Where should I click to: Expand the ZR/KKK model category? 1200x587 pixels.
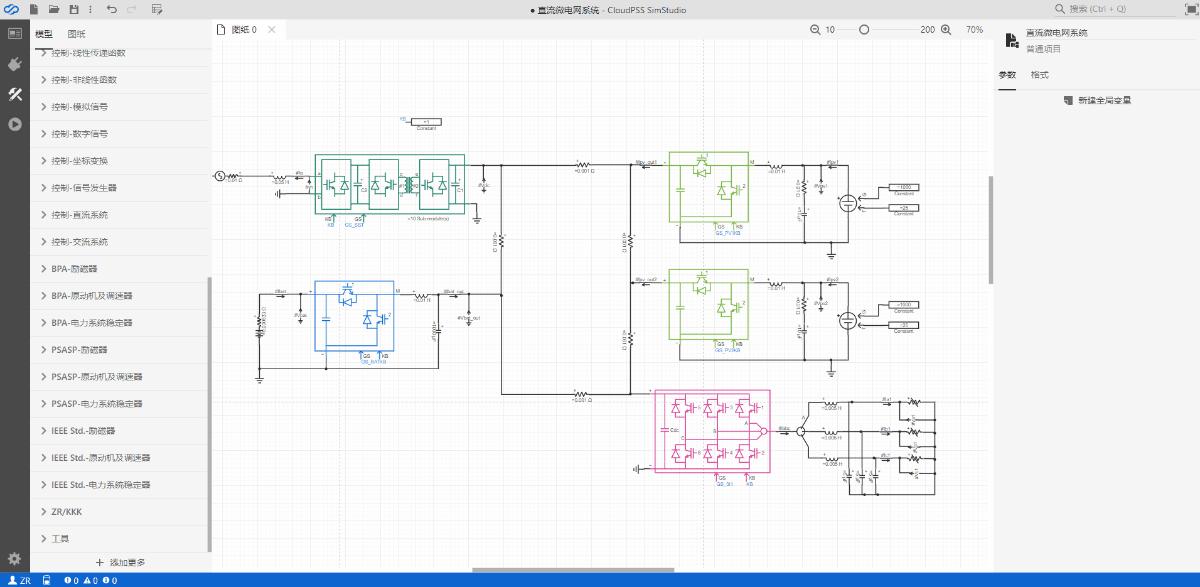[x=64, y=511]
